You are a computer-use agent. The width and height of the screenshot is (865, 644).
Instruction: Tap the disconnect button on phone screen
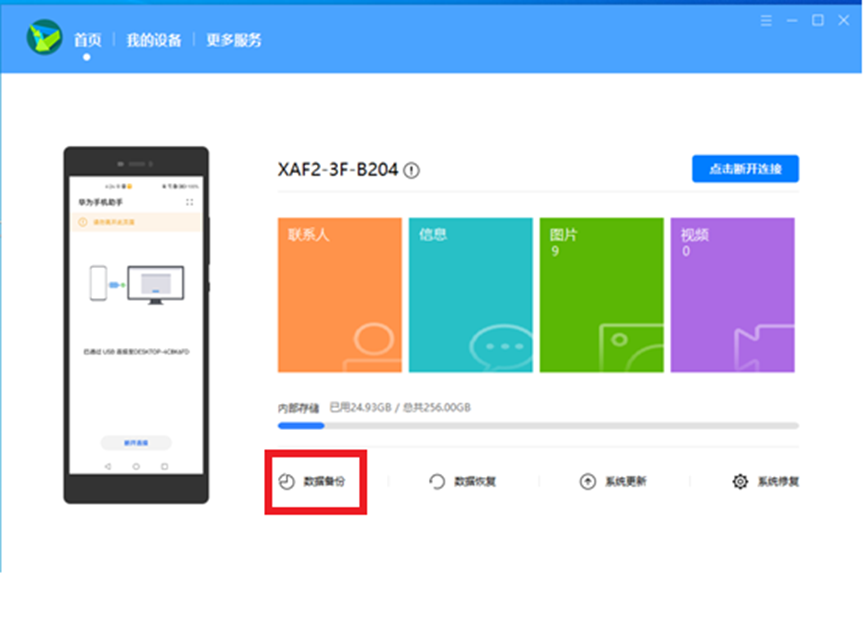pyautogui.click(x=136, y=442)
